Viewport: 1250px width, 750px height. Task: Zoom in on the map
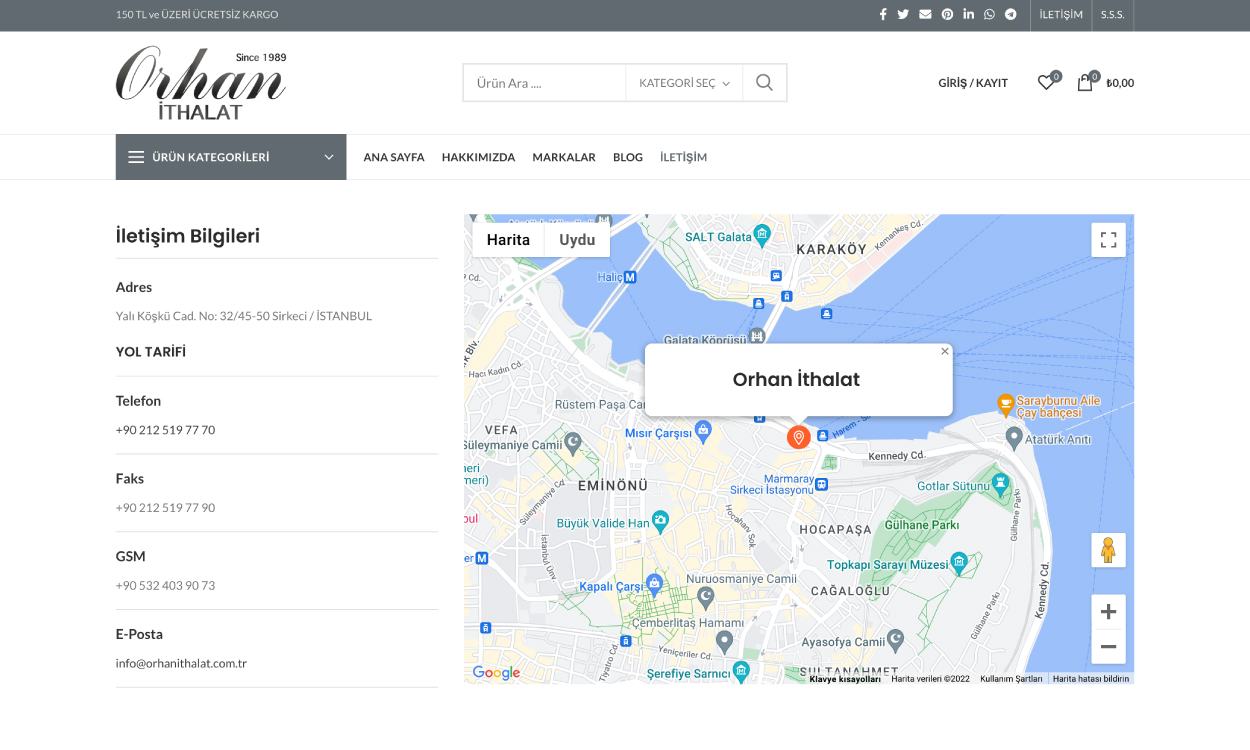click(x=1108, y=612)
